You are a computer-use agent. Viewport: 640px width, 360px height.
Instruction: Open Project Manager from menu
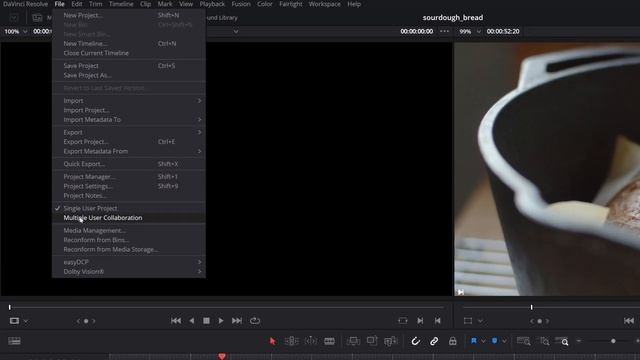point(129,177)
